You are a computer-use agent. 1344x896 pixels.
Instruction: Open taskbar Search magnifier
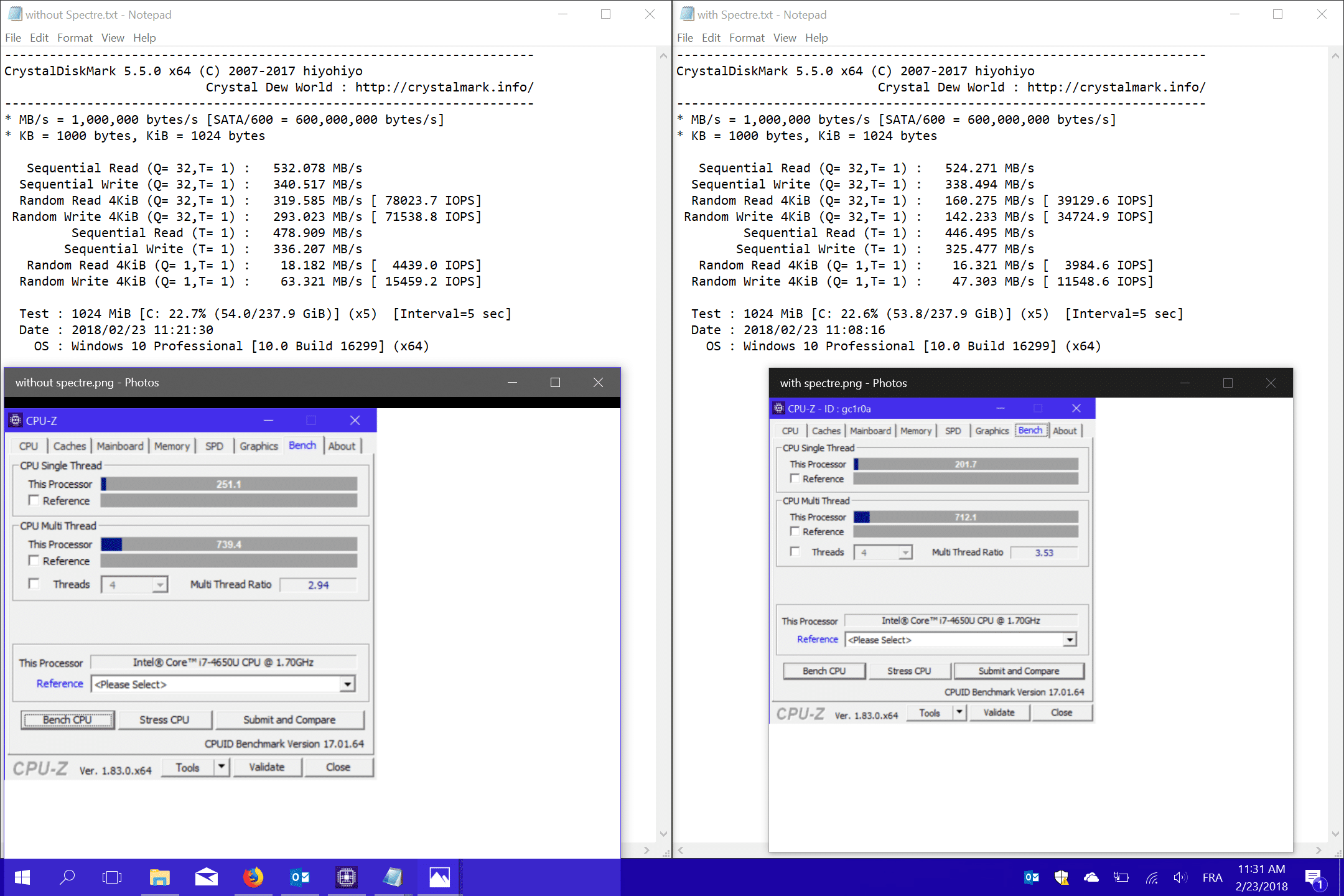pyautogui.click(x=67, y=877)
